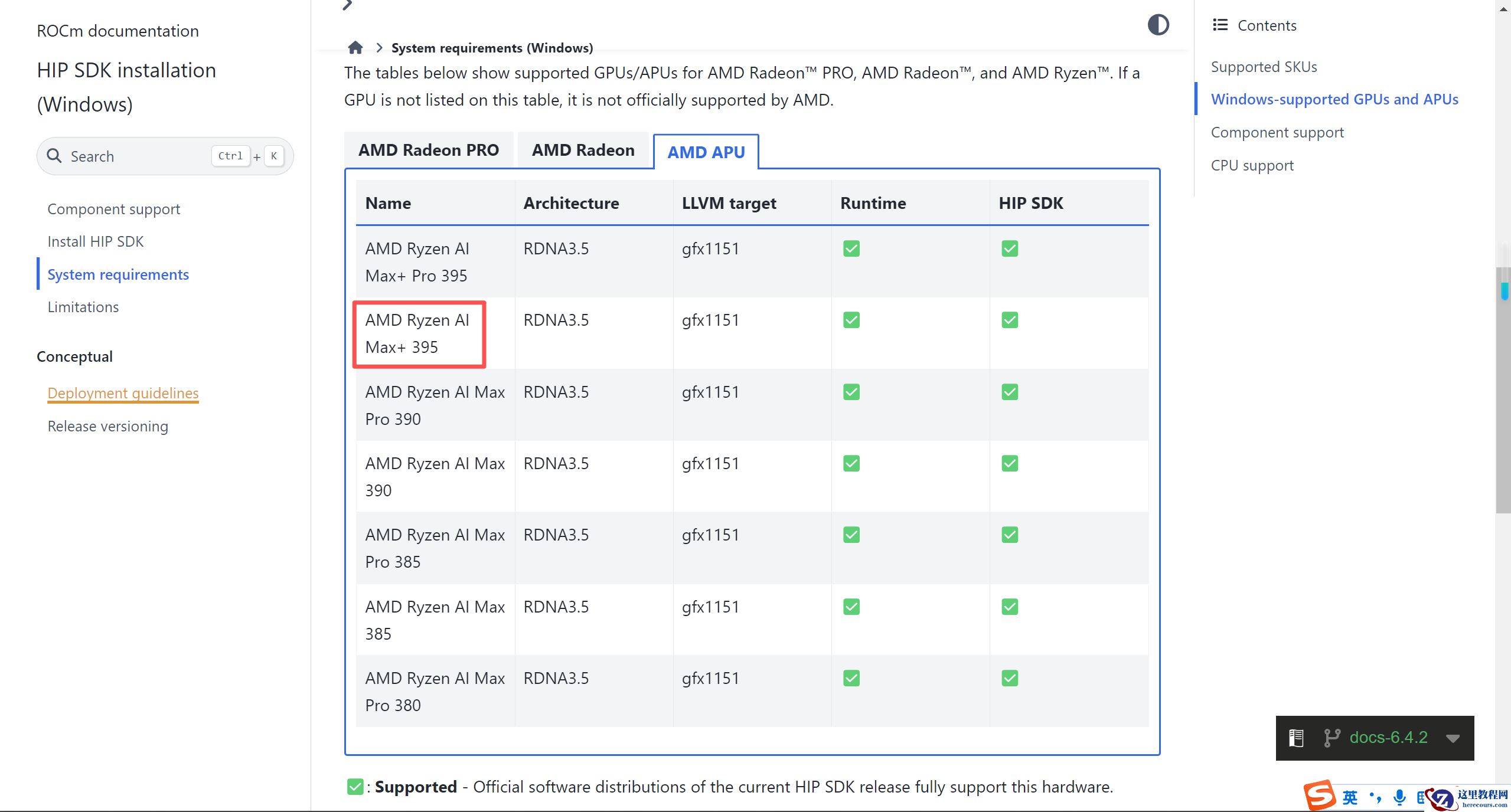This screenshot has width=1511, height=812.
Task: Switch to the AMD Radeon PRO tab
Action: point(428,150)
